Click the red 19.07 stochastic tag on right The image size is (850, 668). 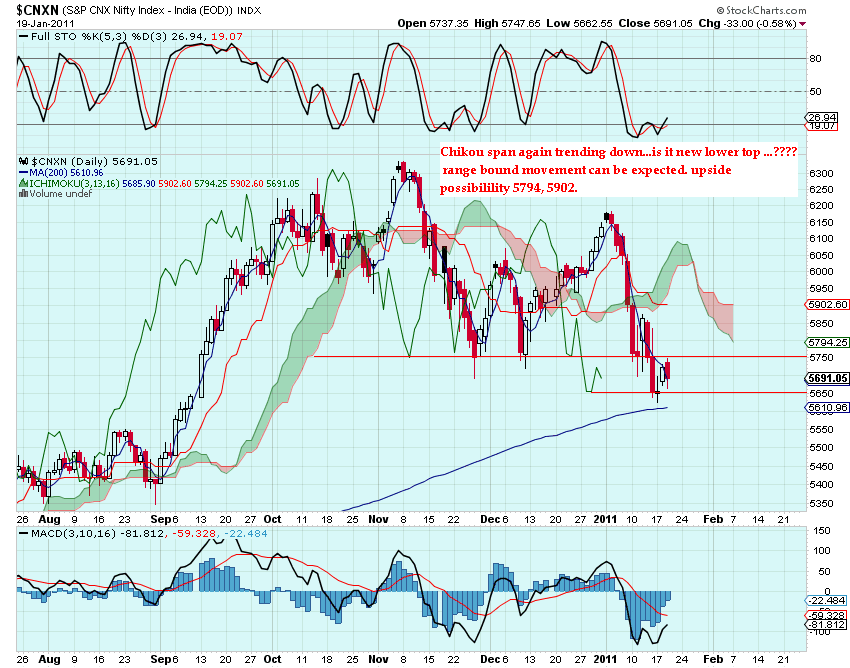[x=822, y=126]
